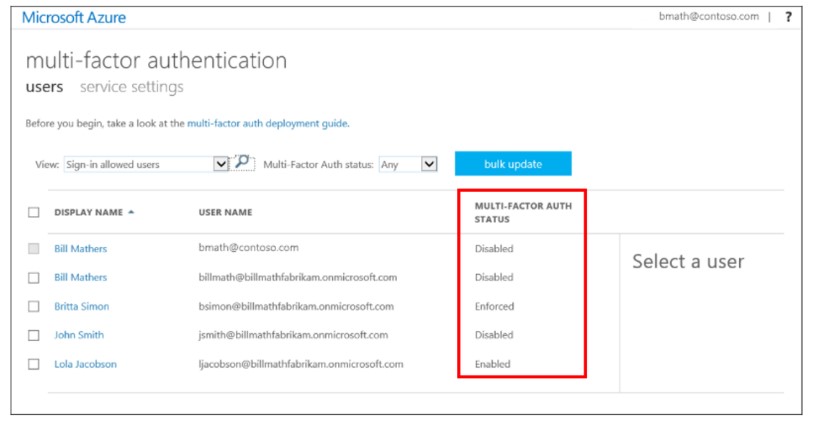Click the search magnifier icon
This screenshot has width=816, height=428.
click(x=242, y=163)
